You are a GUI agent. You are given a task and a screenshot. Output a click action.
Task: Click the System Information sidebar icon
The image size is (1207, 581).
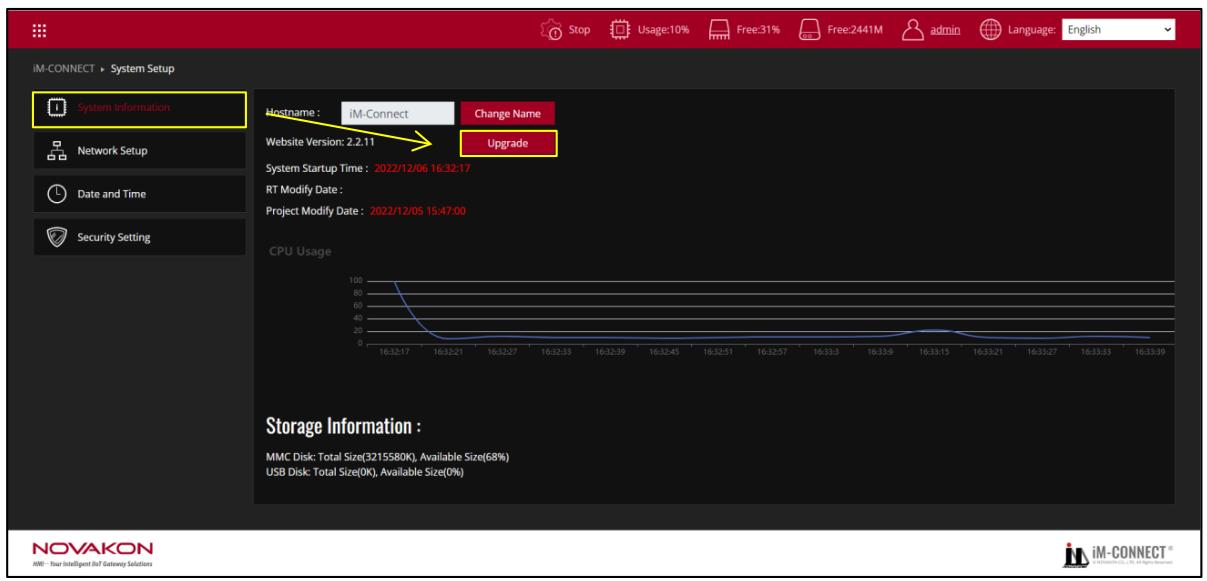click(58, 108)
